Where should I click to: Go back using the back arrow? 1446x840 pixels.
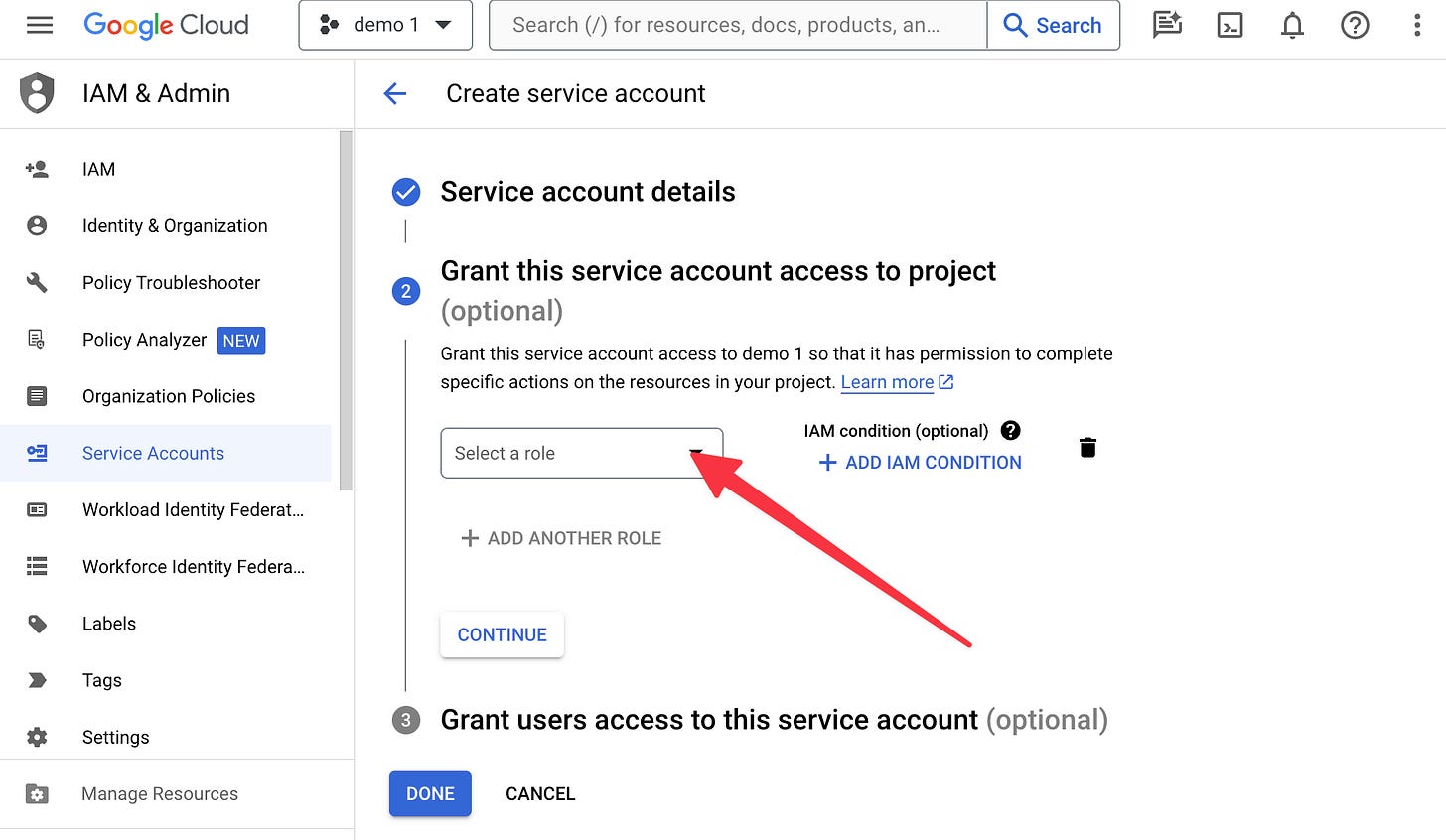tap(395, 93)
